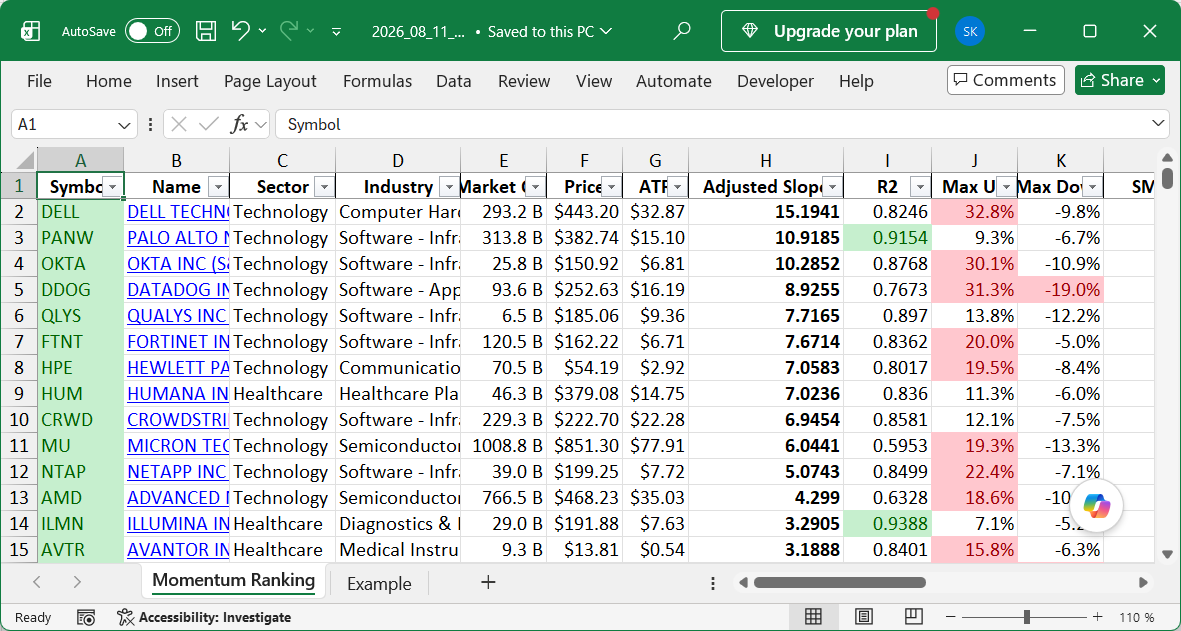Click the Name Box showing A1
Image resolution: width=1181 pixels, height=631 pixels.
pos(64,124)
